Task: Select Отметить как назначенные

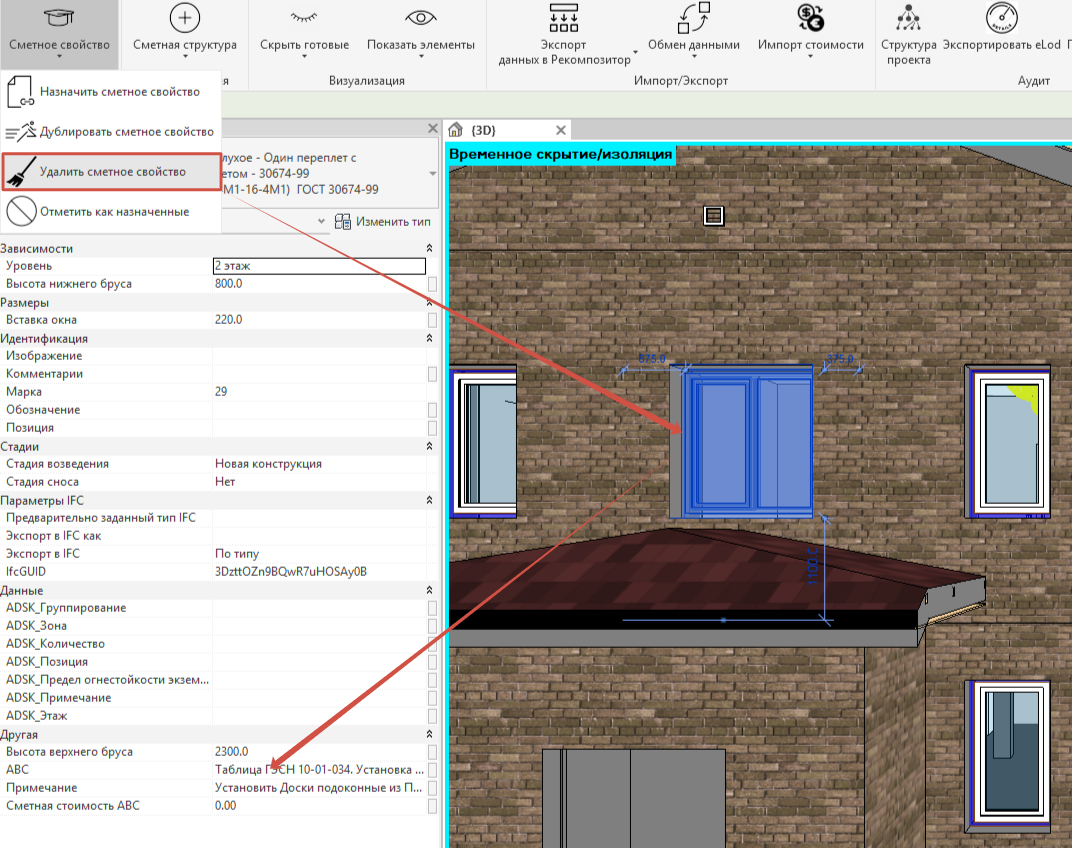Action: (111, 211)
